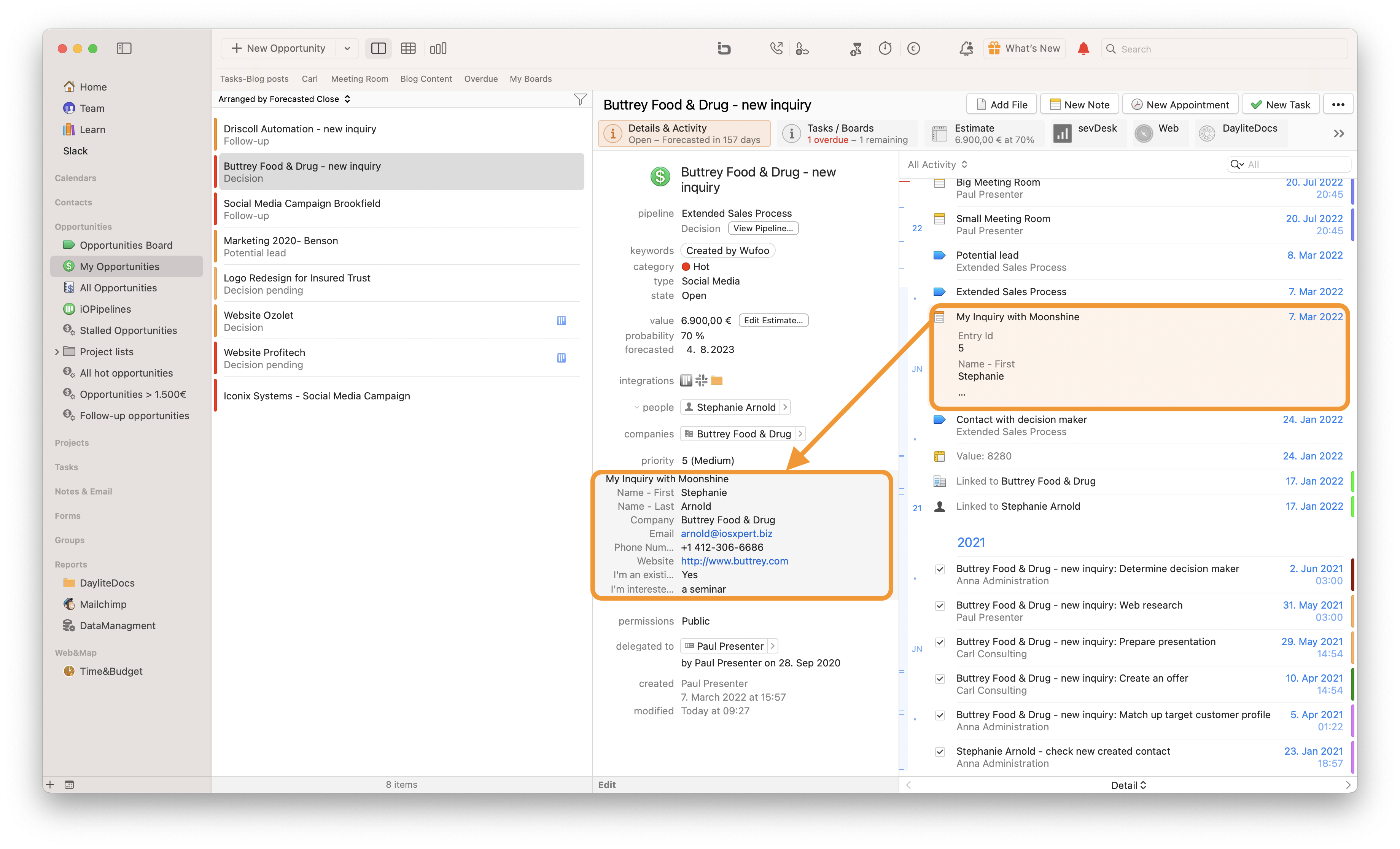Image resolution: width=1400 pixels, height=849 pixels.
Task: Expand Project lists in sidebar
Action: 57,352
